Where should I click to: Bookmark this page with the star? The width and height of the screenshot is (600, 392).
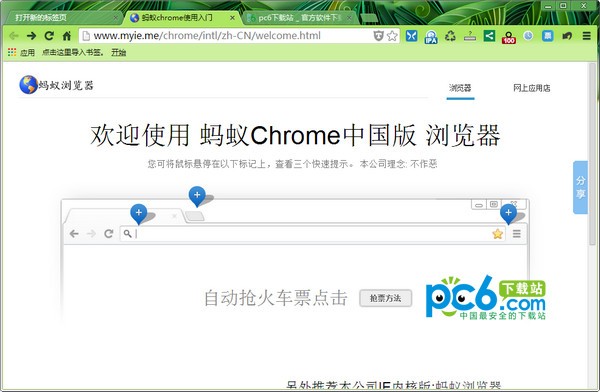[392, 36]
